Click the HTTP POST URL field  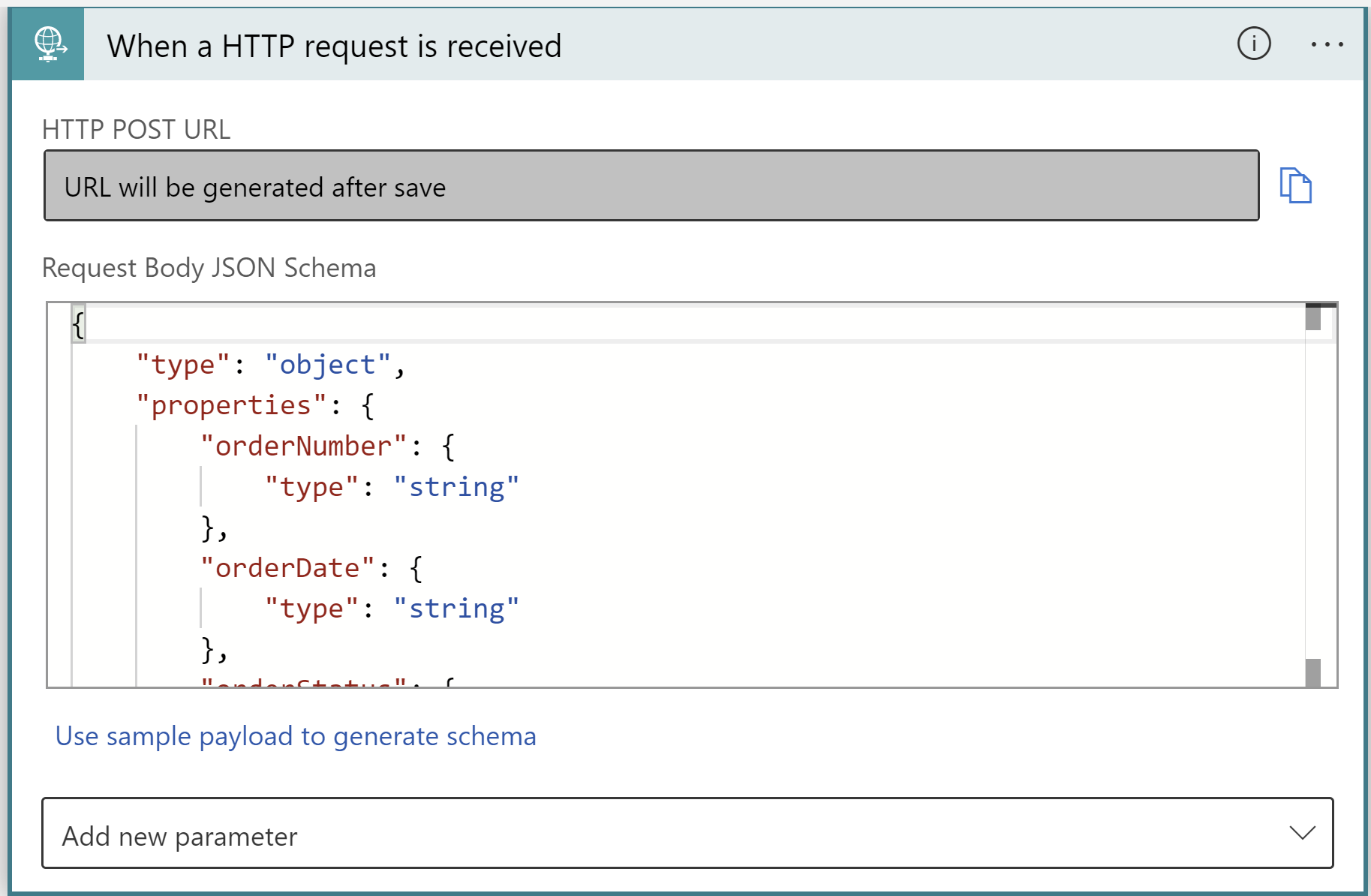651,186
